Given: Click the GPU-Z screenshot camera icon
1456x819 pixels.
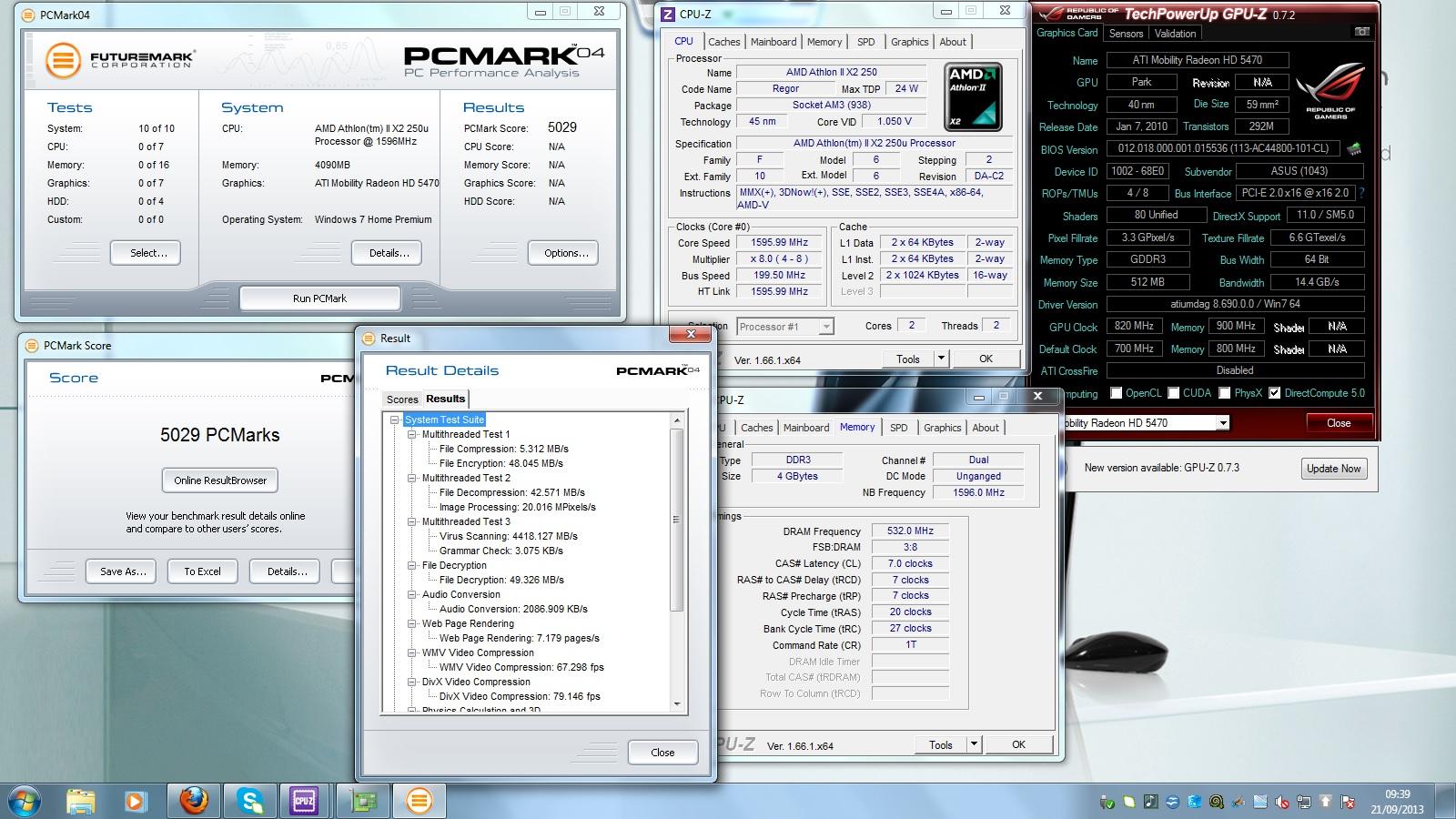Looking at the screenshot, I should 1361,33.
